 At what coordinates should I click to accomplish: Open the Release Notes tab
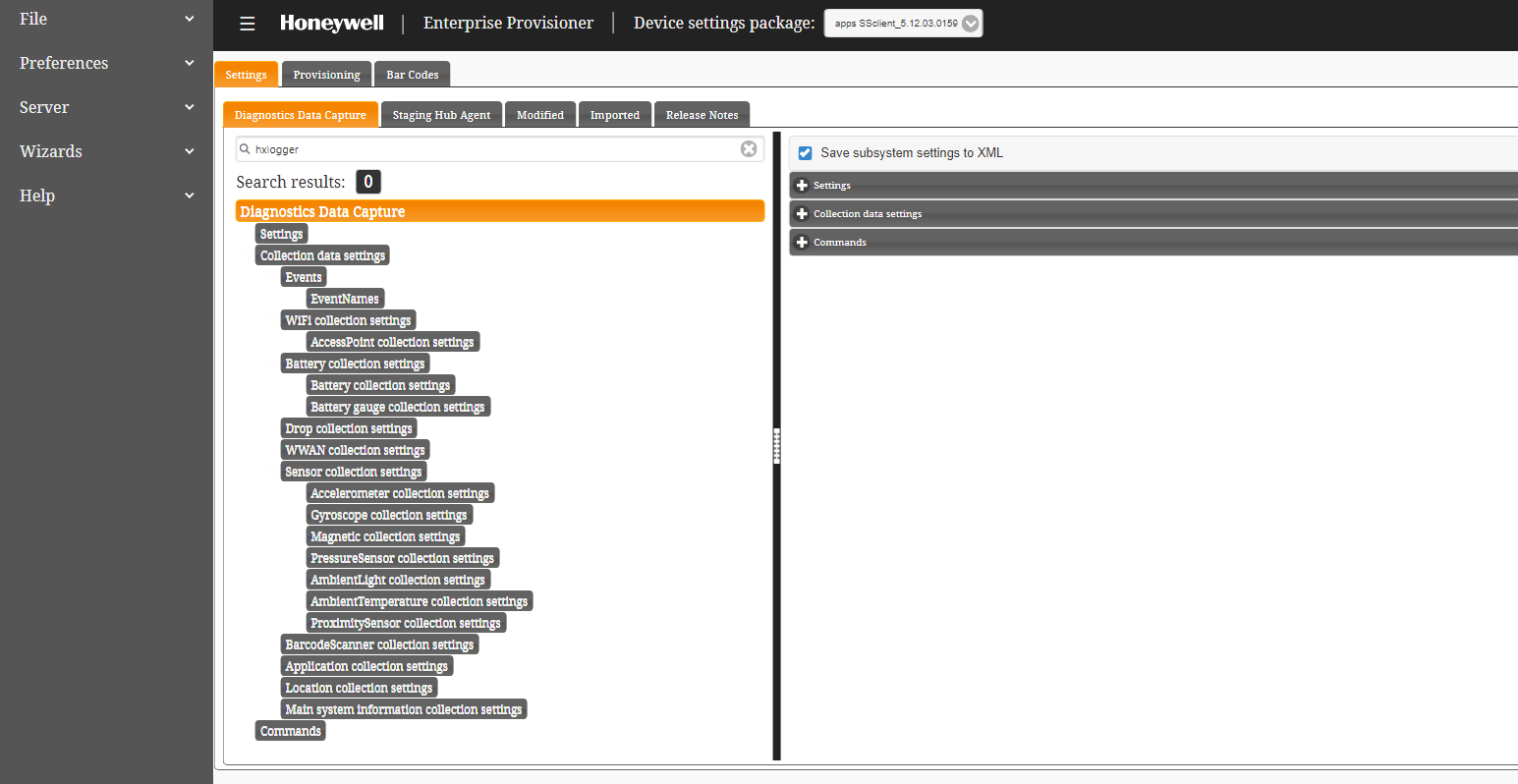point(702,115)
